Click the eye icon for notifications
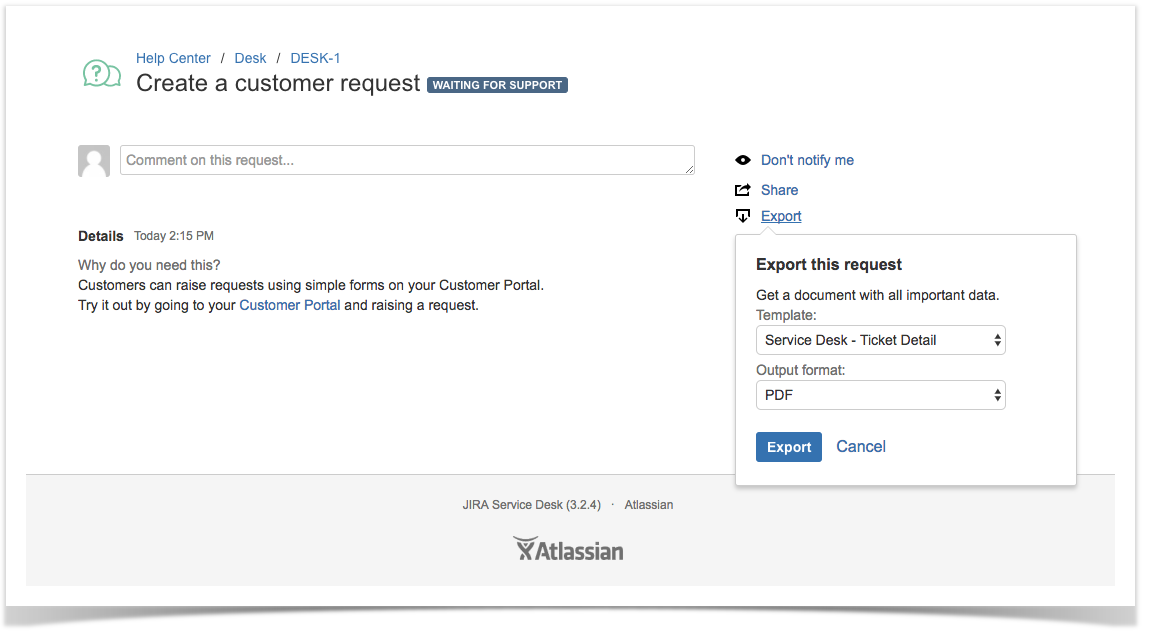 click(x=742, y=160)
